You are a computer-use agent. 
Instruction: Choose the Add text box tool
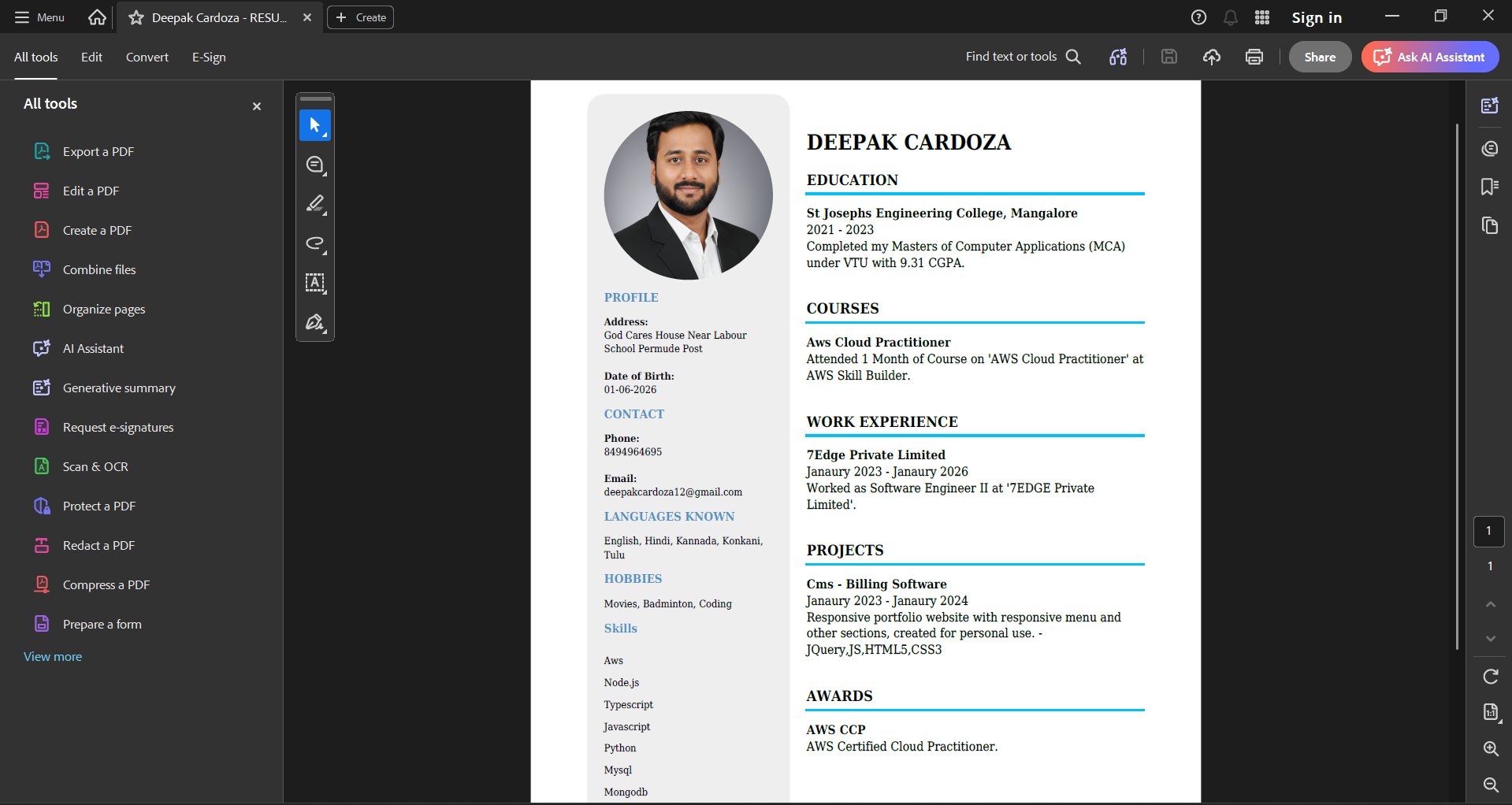[x=315, y=283]
